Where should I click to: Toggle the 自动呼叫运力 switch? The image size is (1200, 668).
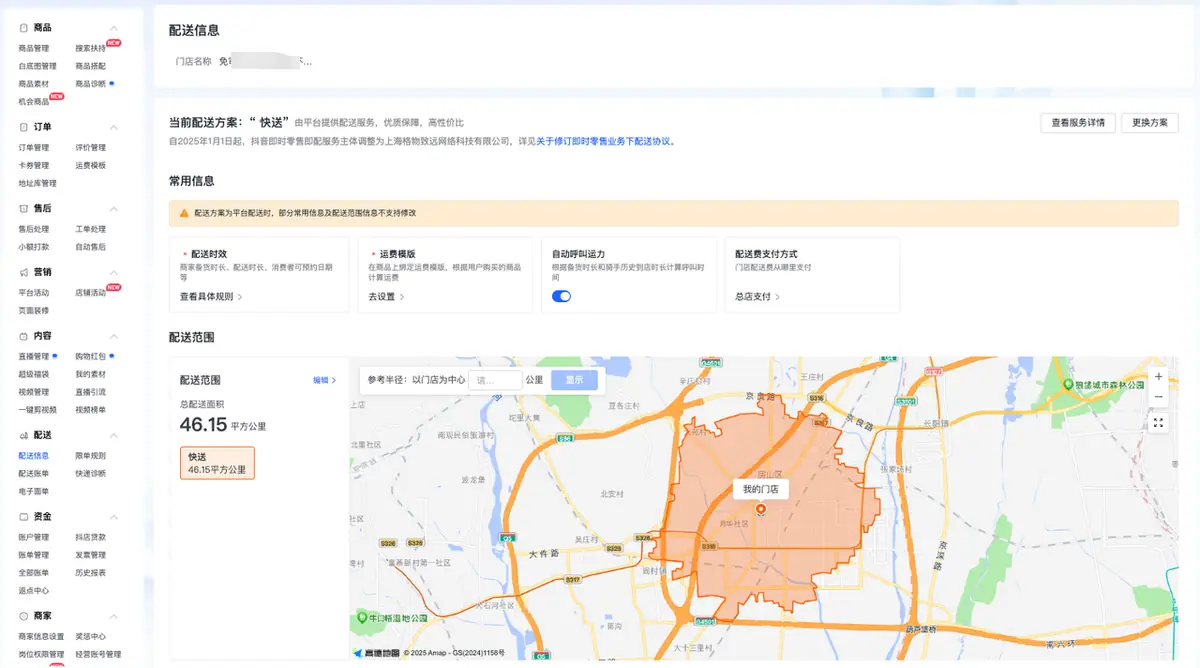(x=561, y=296)
